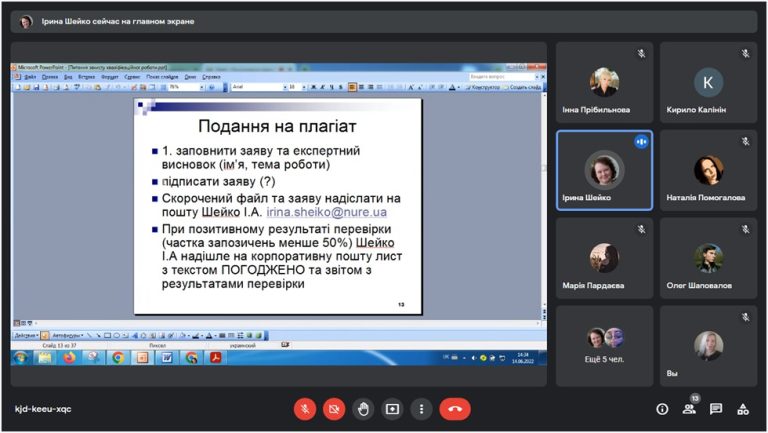768x433 pixels.
Task: Click the Создать слайд button
Action: click(523, 87)
